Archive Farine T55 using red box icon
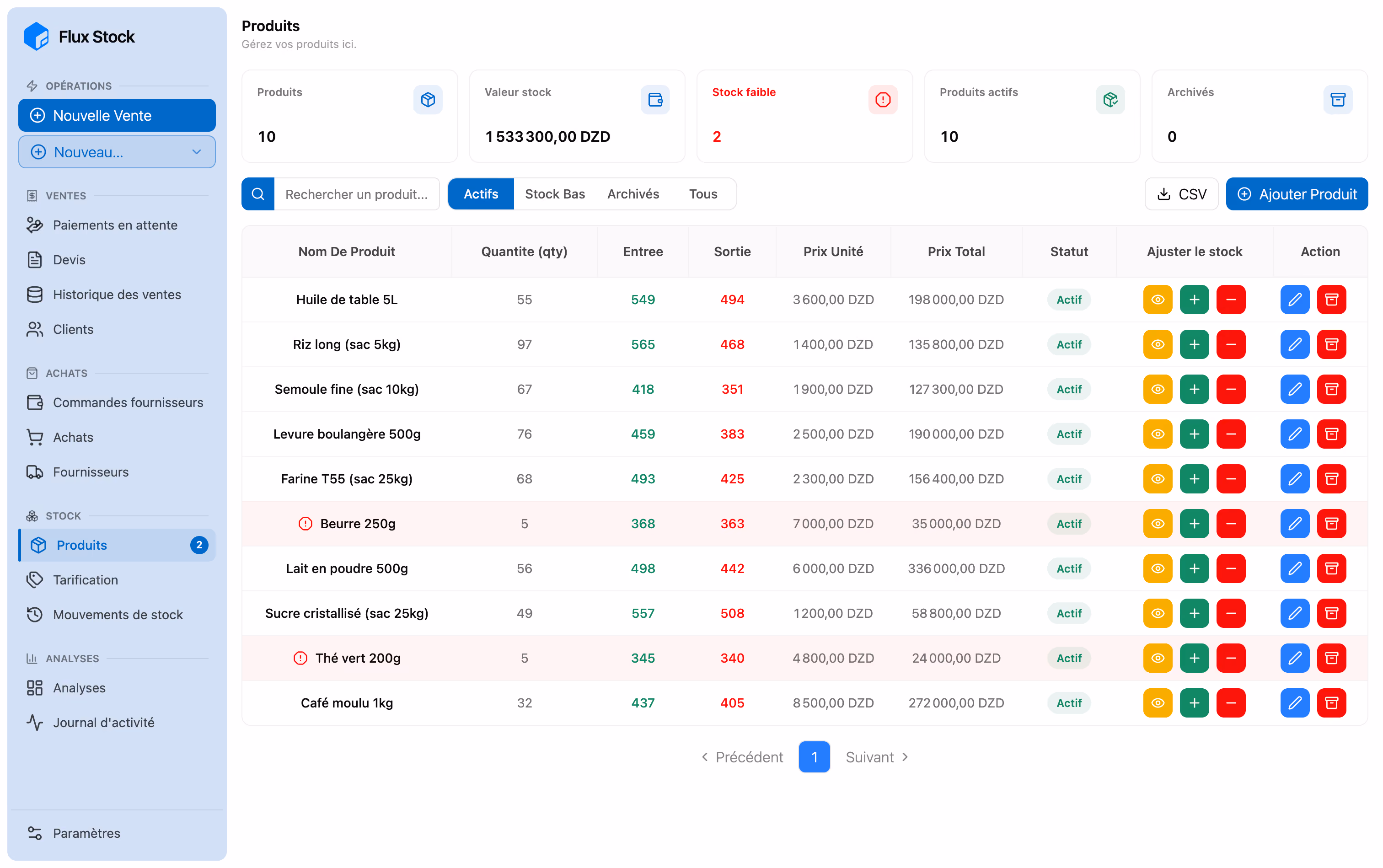The image size is (1383, 868). coord(1331,479)
